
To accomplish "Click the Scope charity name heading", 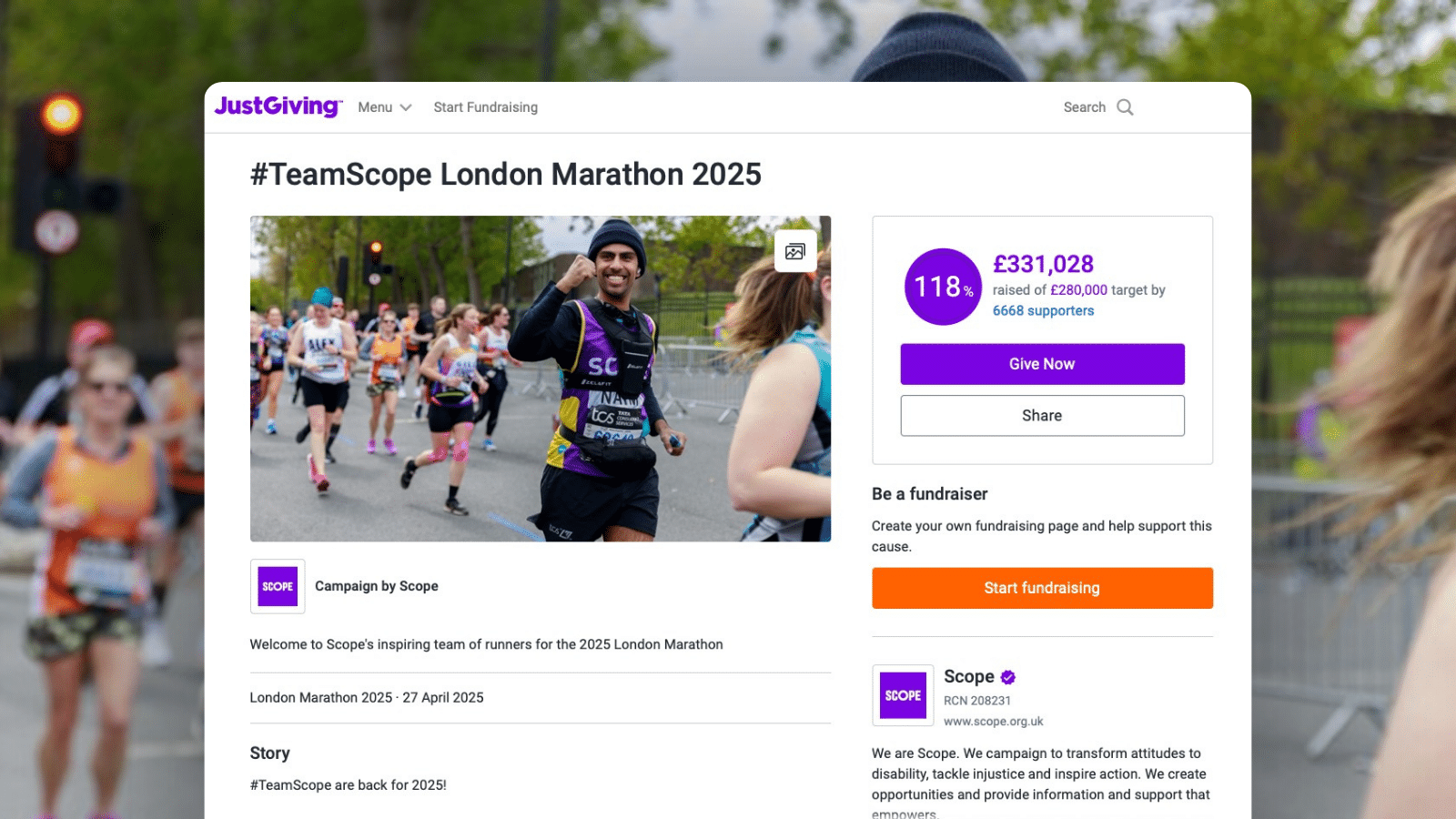I will [x=968, y=677].
